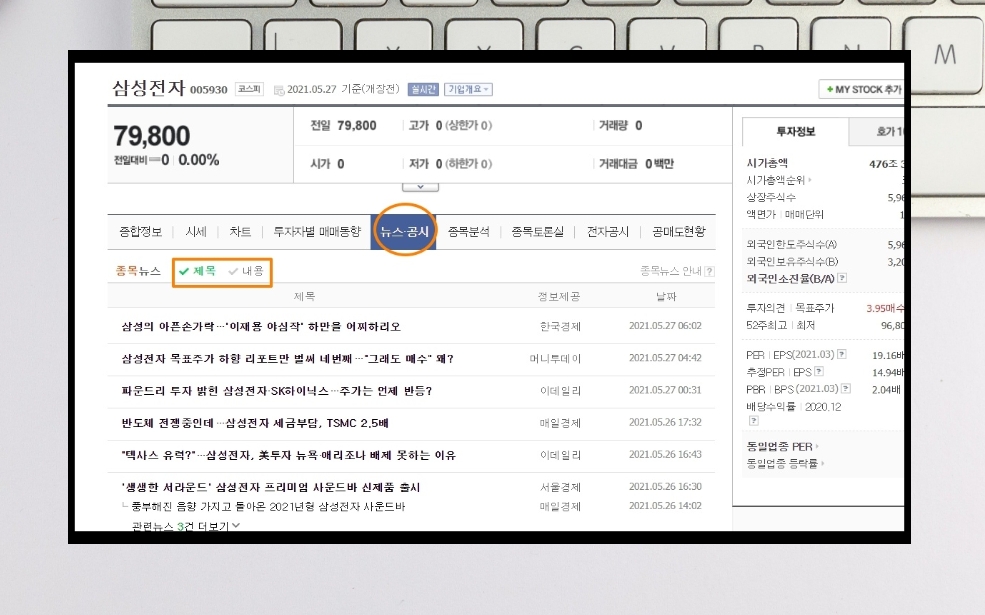The image size is (985, 615).
Task: Click the date 2021.05.26 17:32
Action: [665, 422]
